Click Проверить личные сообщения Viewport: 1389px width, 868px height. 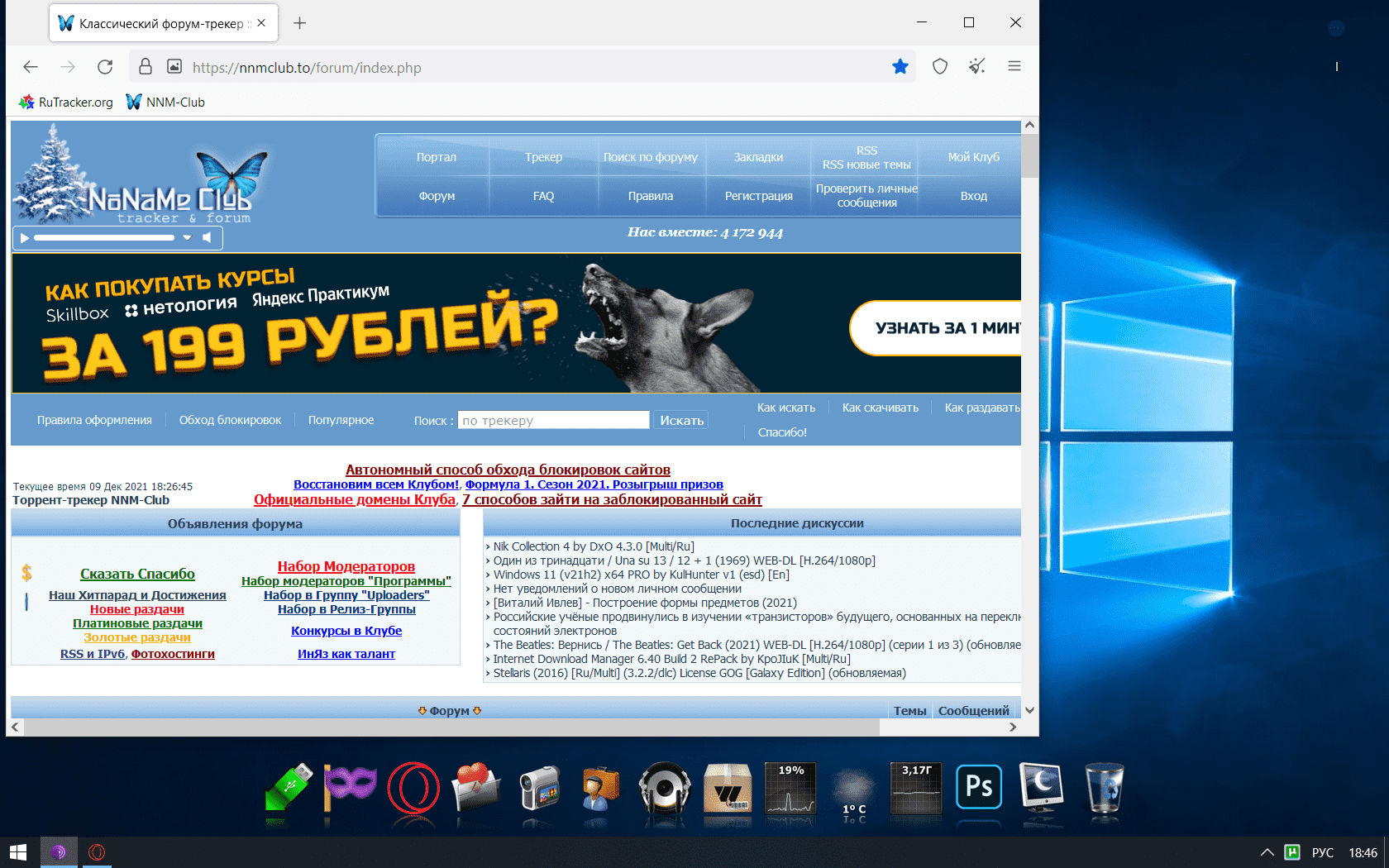(866, 196)
